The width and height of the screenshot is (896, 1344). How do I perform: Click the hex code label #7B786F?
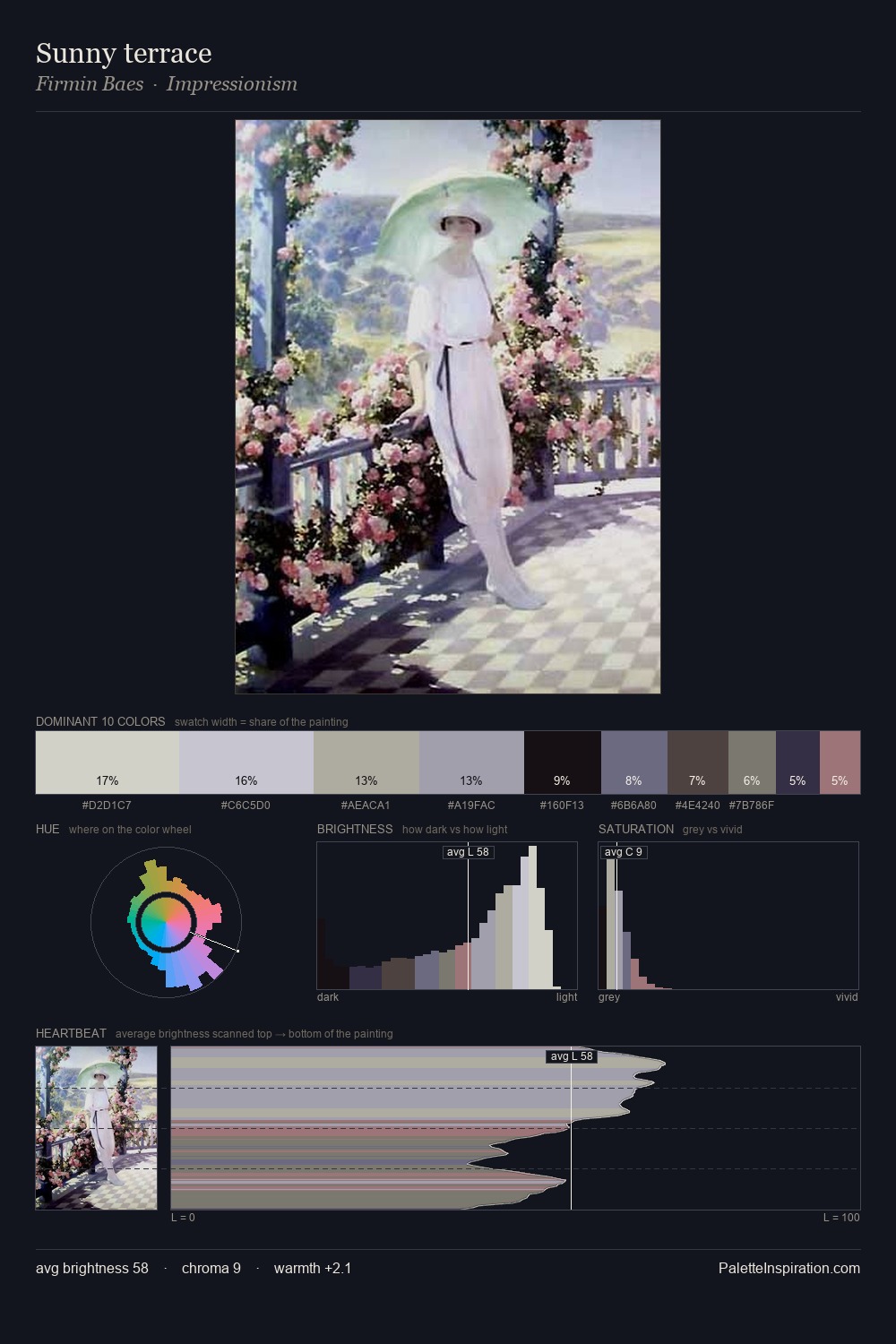752,806
